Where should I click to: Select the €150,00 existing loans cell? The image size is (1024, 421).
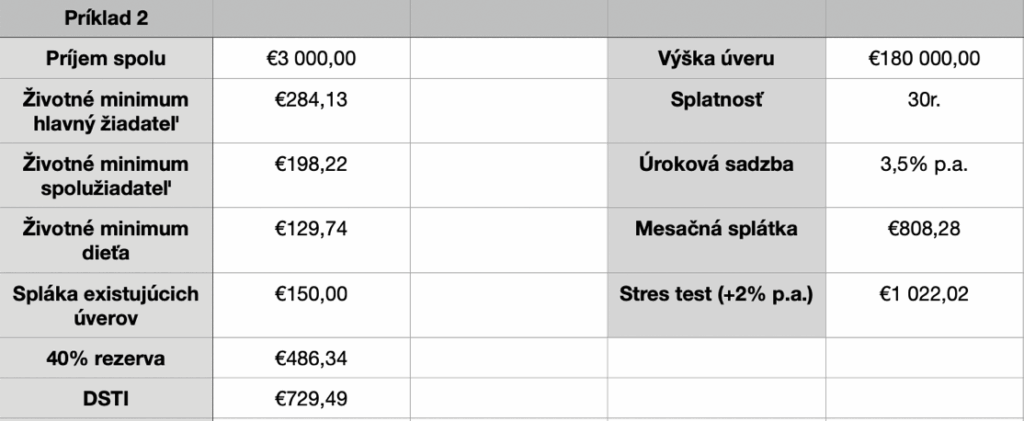coord(312,305)
